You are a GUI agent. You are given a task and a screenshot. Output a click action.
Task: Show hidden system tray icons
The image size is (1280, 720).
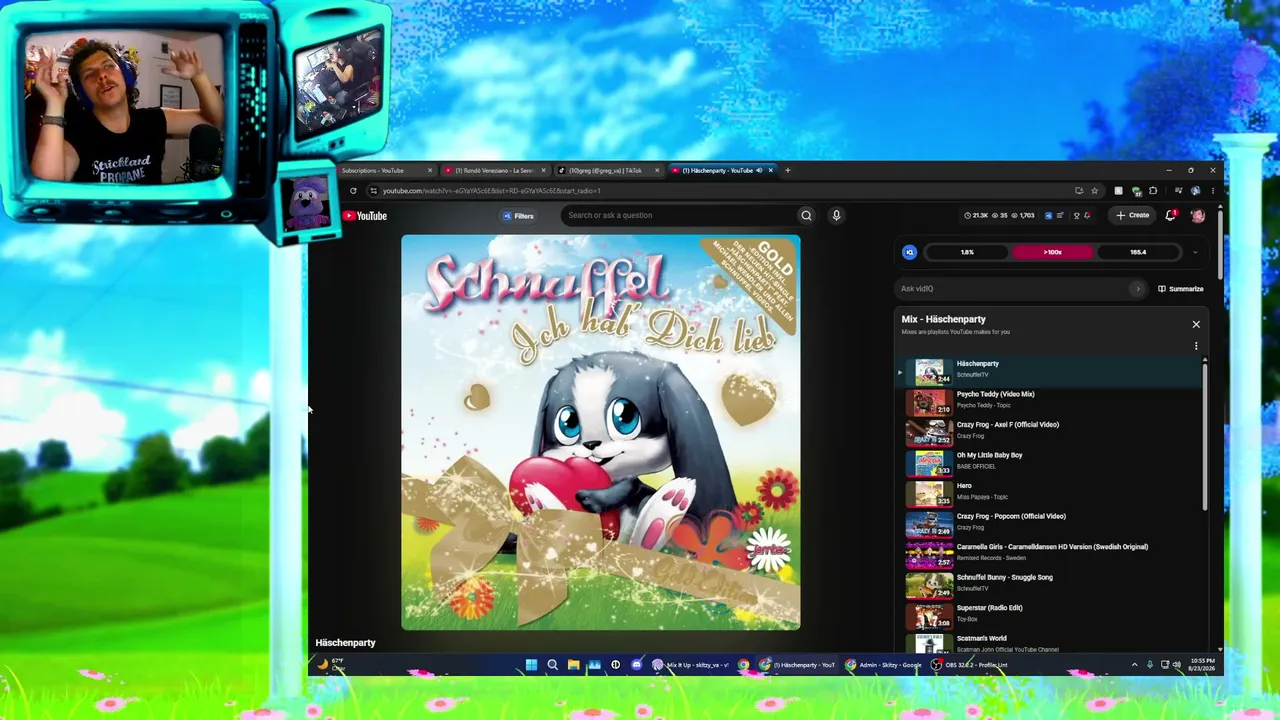(x=1134, y=665)
